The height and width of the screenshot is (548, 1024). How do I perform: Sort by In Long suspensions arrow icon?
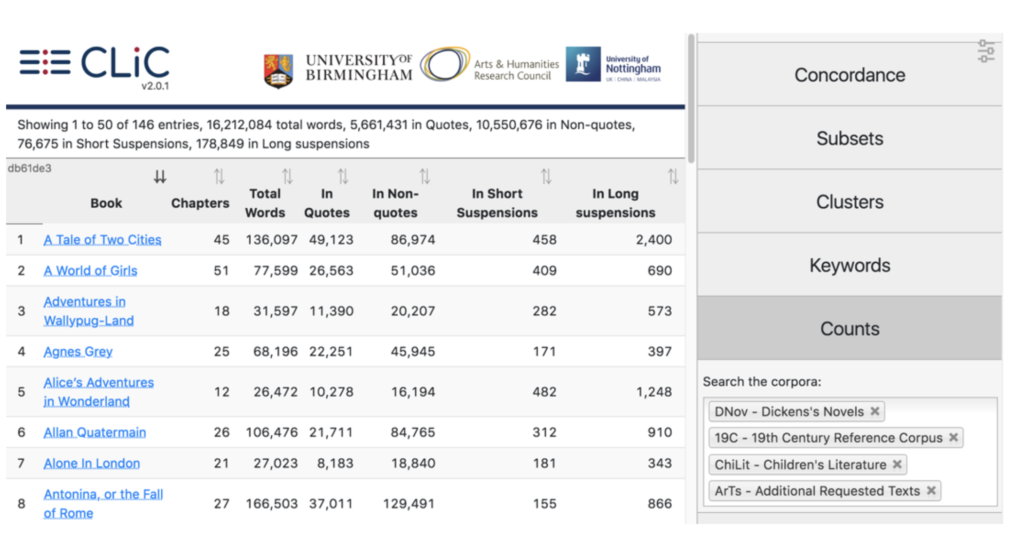673,177
